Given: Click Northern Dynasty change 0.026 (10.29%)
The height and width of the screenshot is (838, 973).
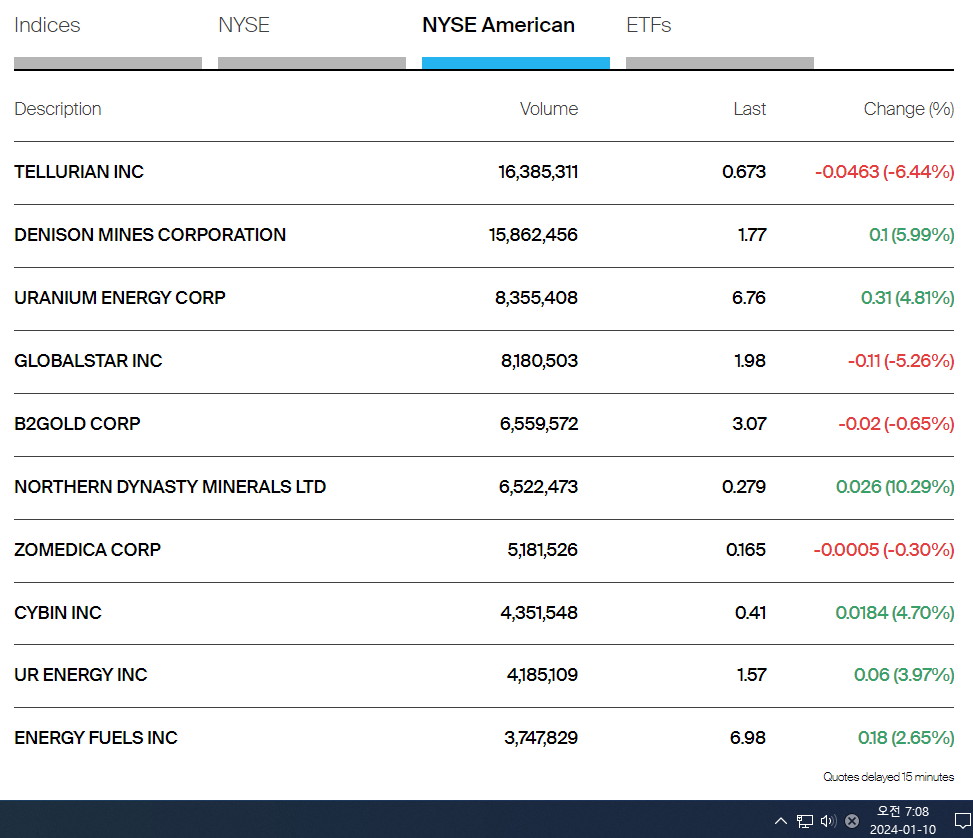Looking at the screenshot, I should click(895, 487).
